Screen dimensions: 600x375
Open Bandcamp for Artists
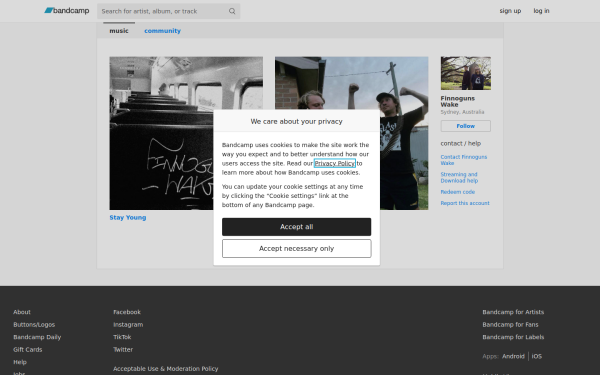point(513,312)
